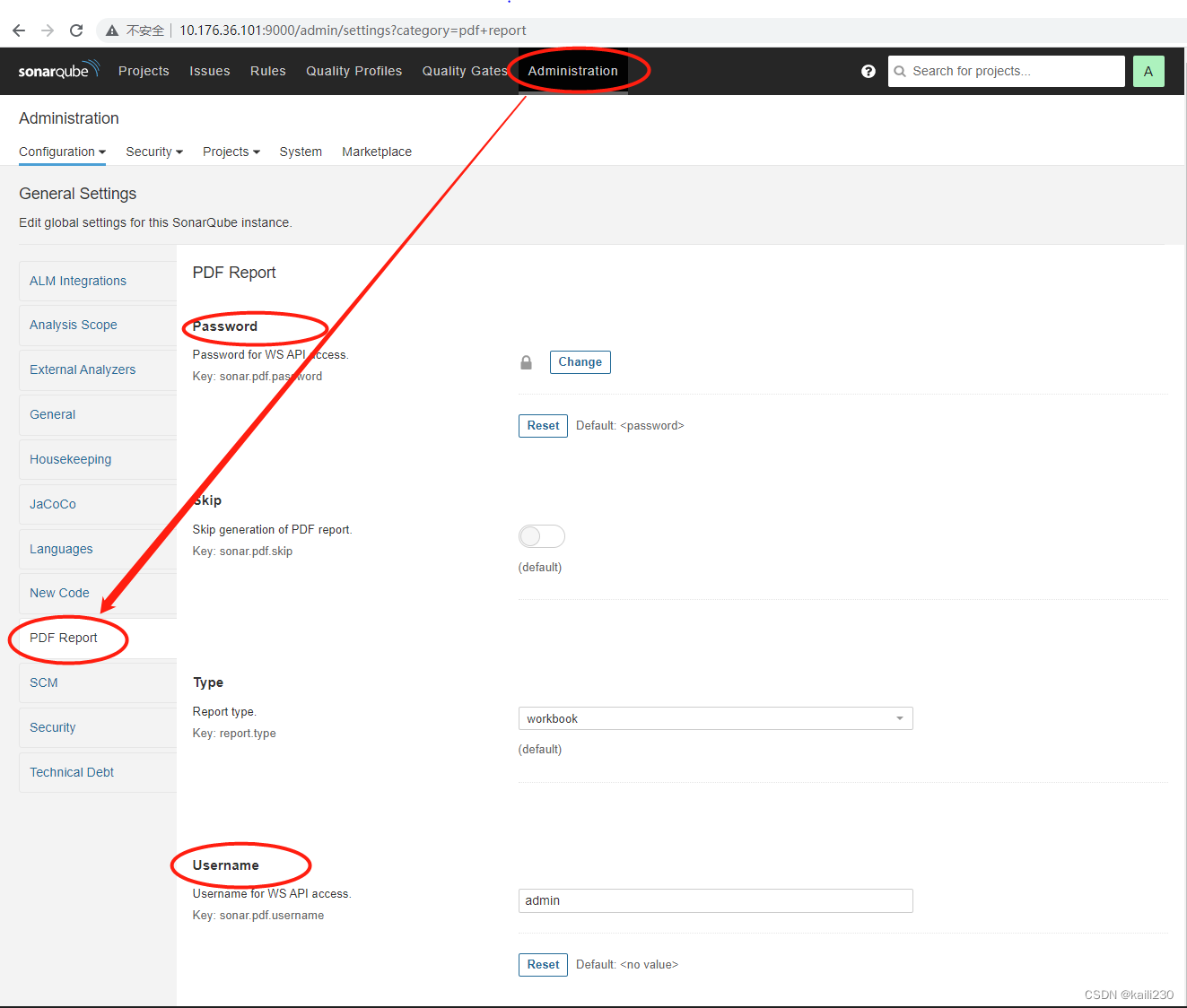Click the browser address bar URL

pos(353,30)
